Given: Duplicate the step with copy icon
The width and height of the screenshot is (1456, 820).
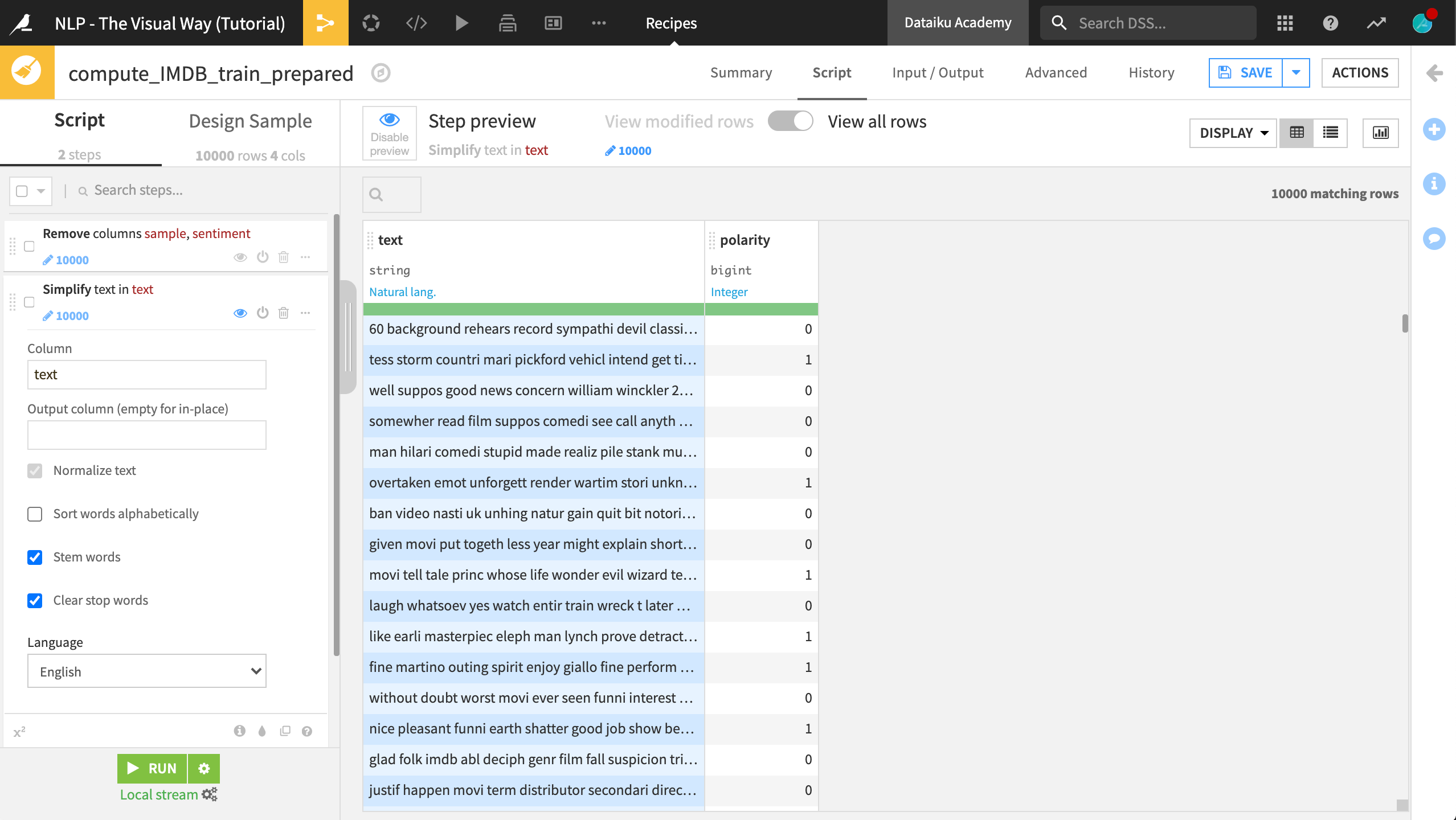Looking at the screenshot, I should pos(285,731).
